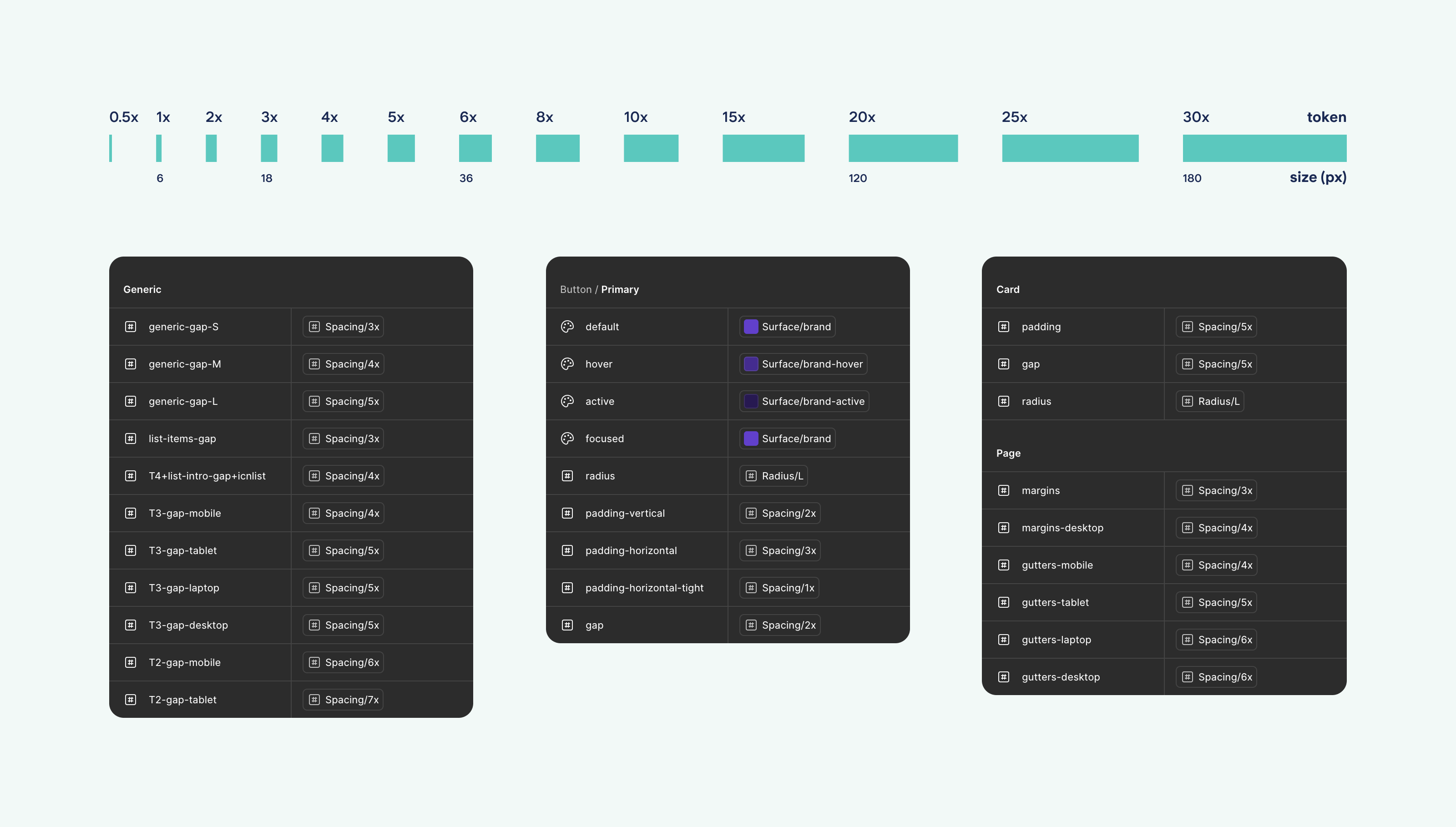
Task: Select the Surface/brand-active dark swatch
Action: (751, 402)
